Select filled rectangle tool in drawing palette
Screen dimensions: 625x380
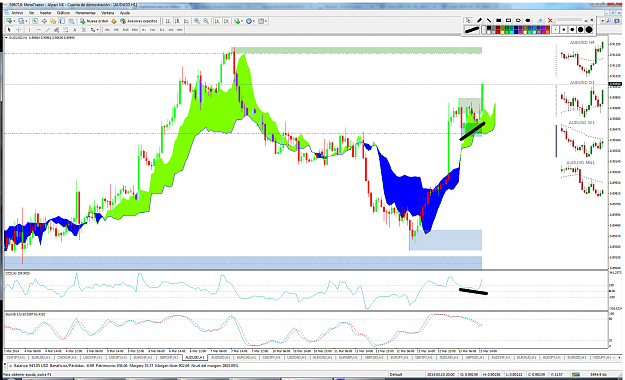coord(499,20)
